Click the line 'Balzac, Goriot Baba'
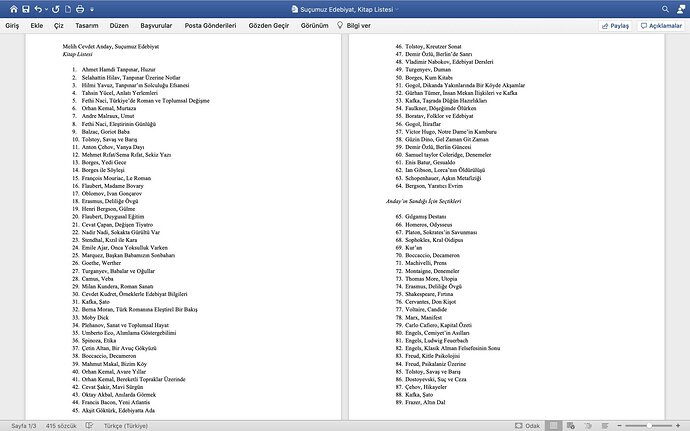 point(106,132)
